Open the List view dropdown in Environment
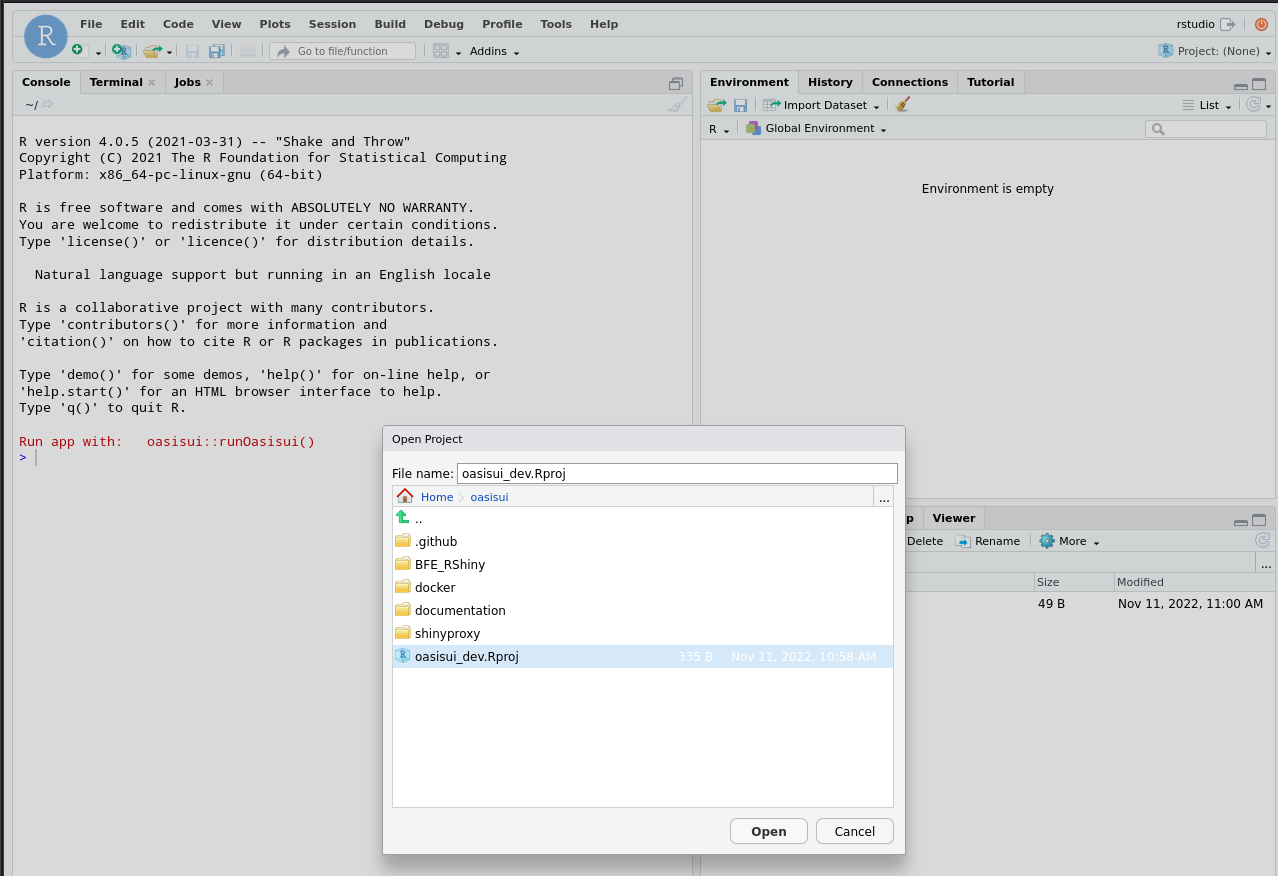1278x876 pixels. point(1207,105)
